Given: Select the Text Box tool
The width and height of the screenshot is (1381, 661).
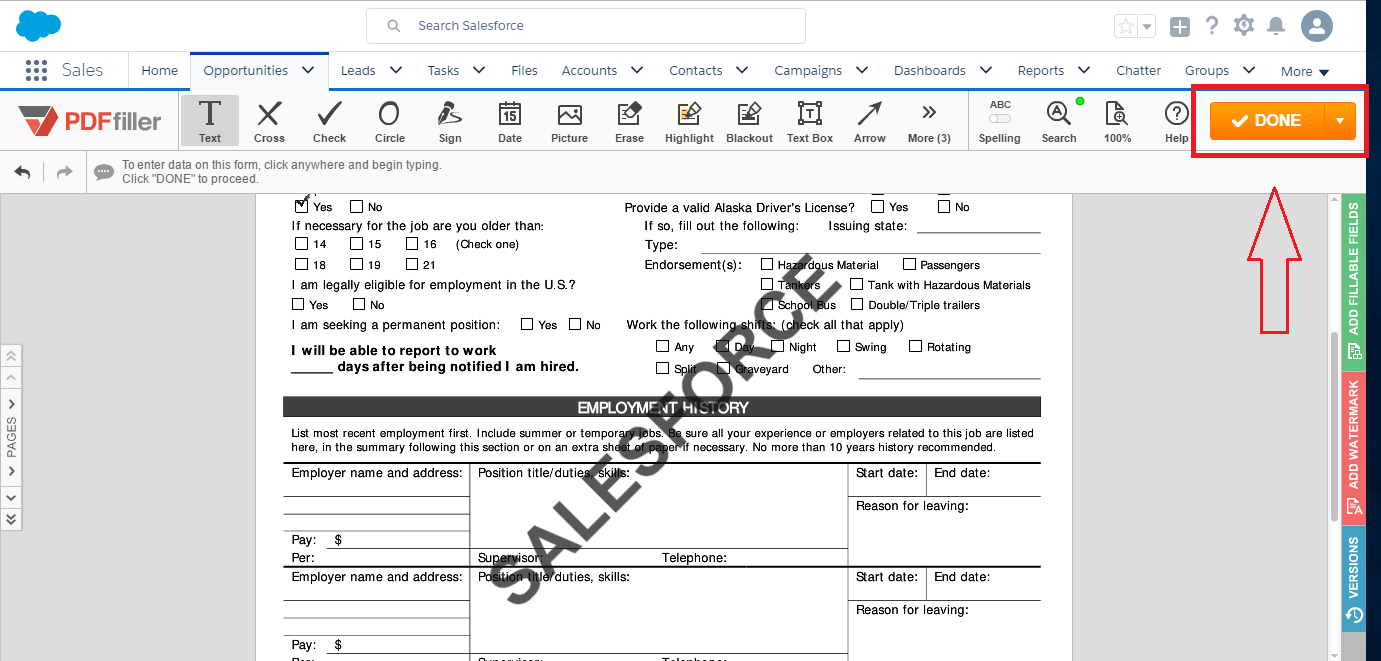Looking at the screenshot, I should 810,121.
